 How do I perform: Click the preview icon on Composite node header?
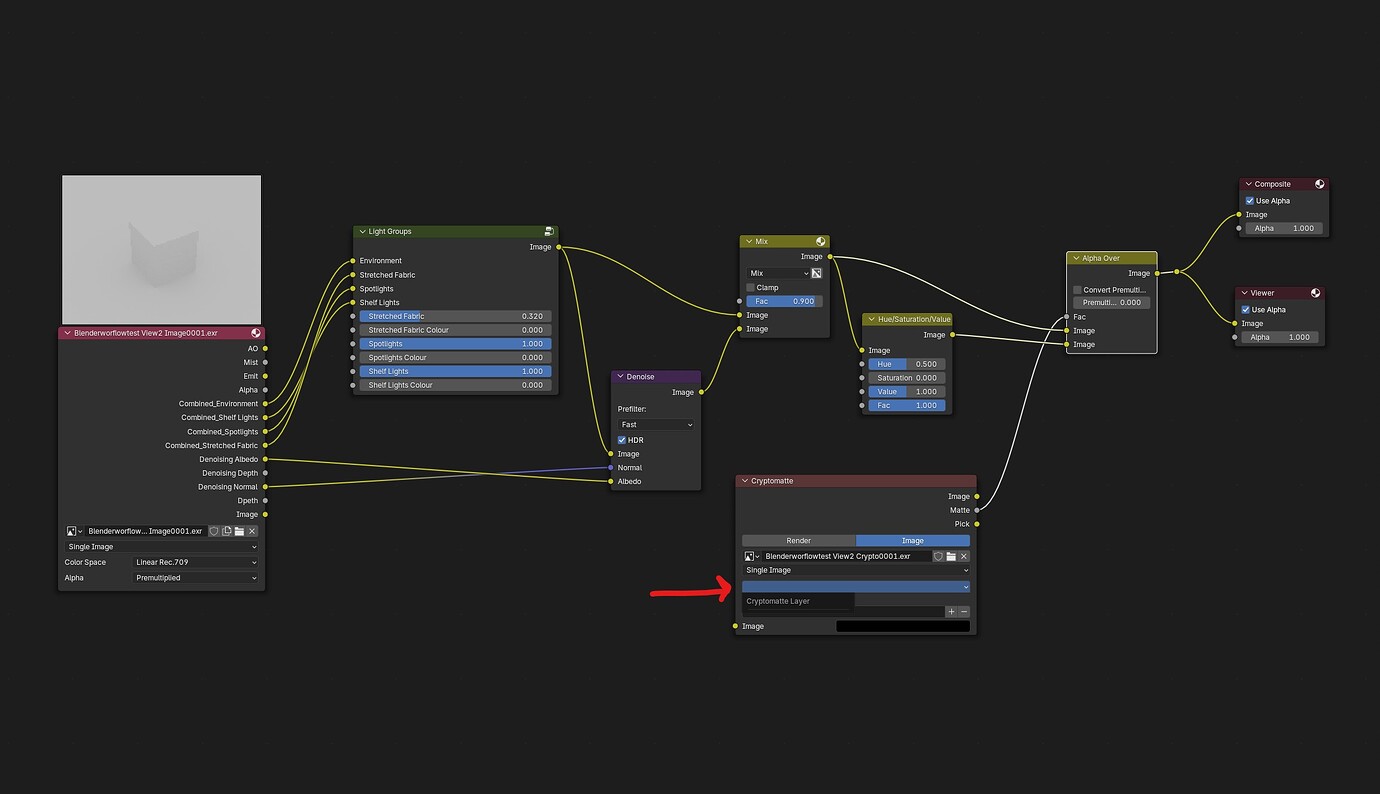(1320, 184)
